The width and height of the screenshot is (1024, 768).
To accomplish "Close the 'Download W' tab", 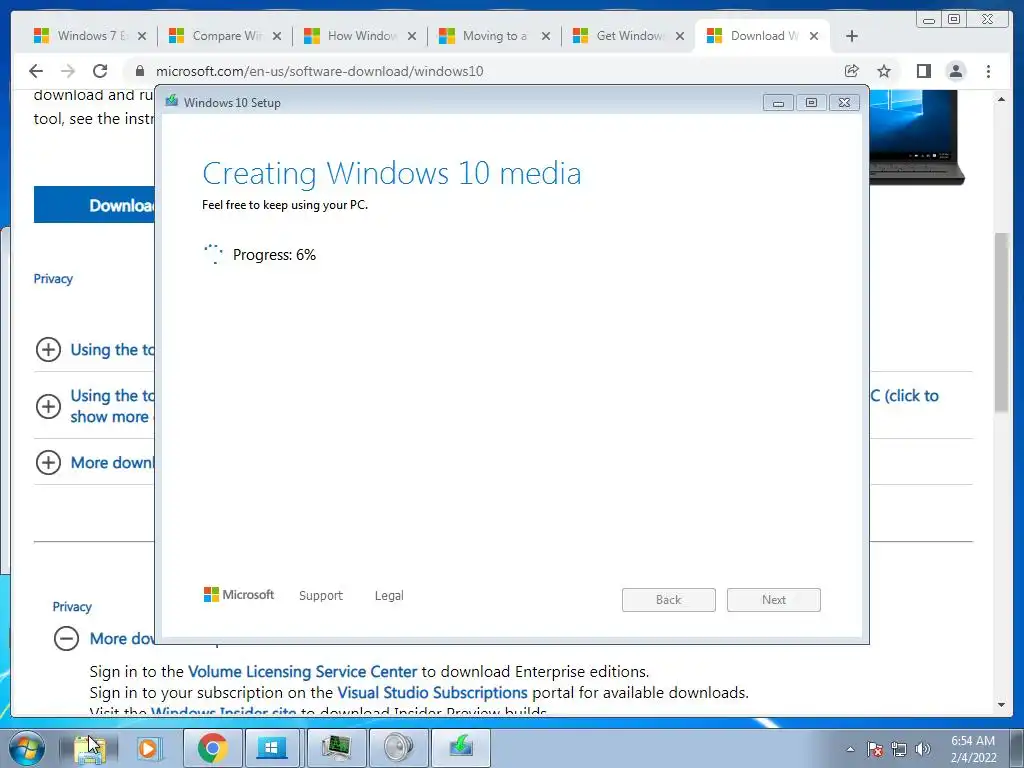I will click(x=814, y=36).
